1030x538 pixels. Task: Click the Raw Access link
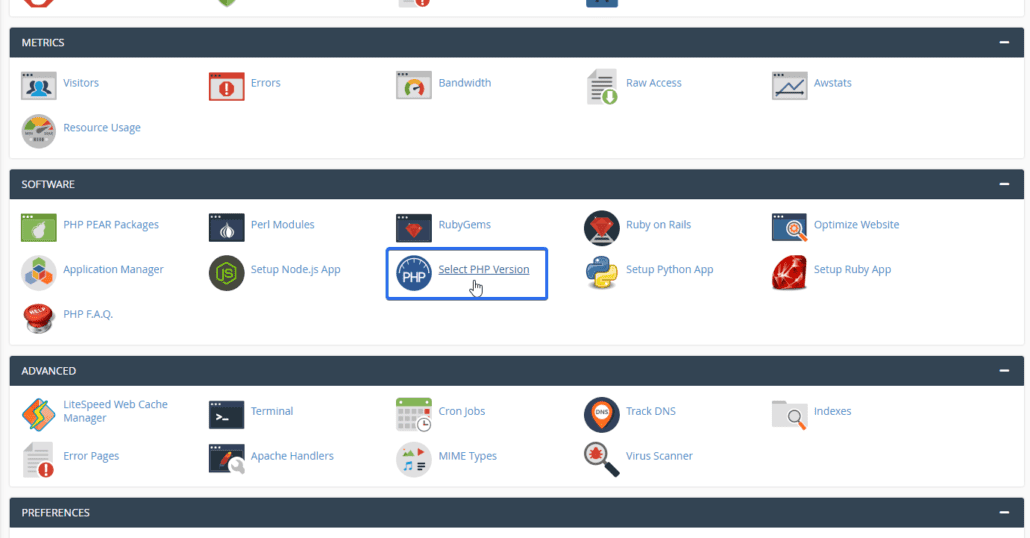(x=654, y=83)
